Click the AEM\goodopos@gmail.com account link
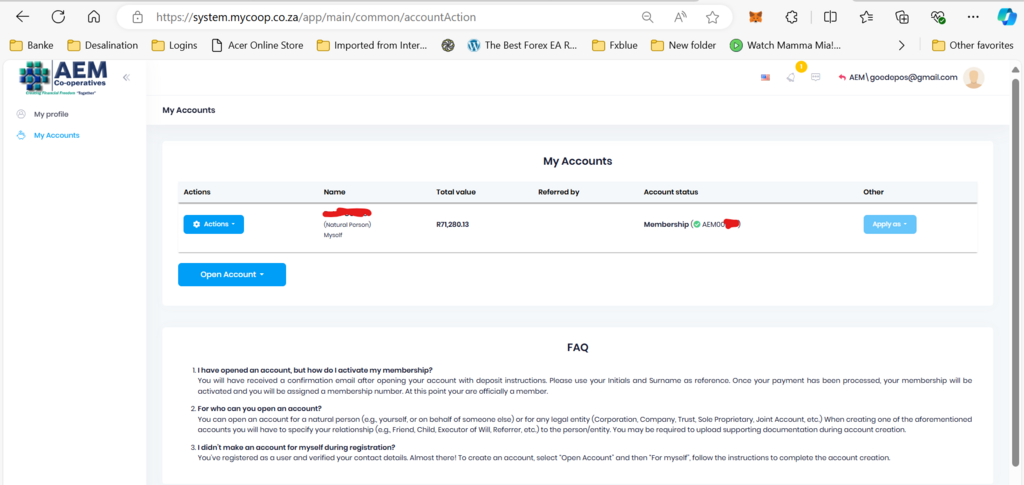The image size is (1024, 485). [903, 77]
